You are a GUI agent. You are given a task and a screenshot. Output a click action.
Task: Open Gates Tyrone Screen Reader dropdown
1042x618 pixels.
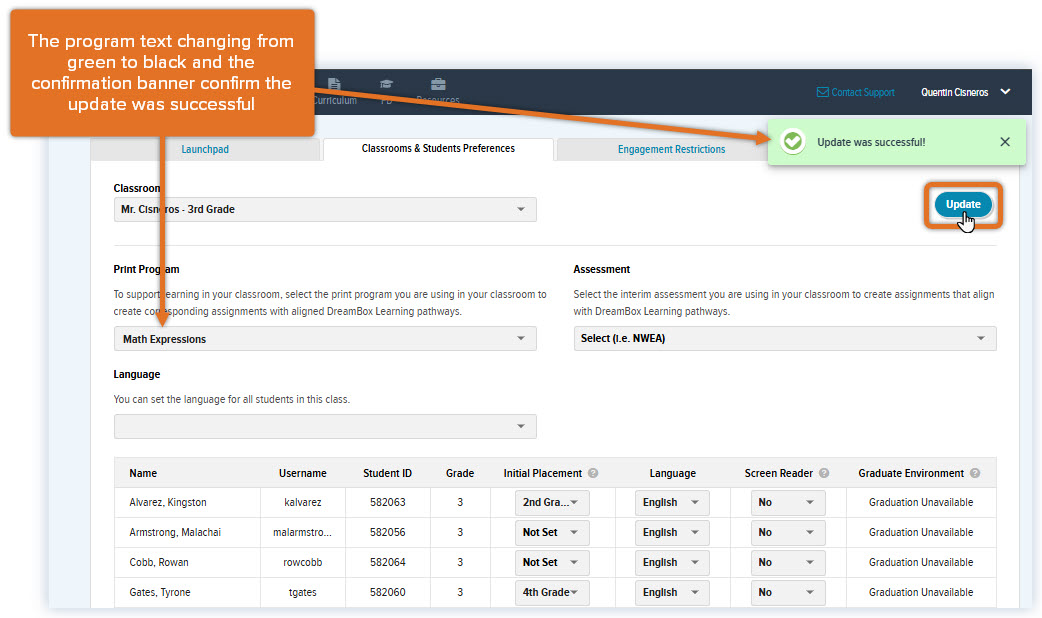coord(788,592)
